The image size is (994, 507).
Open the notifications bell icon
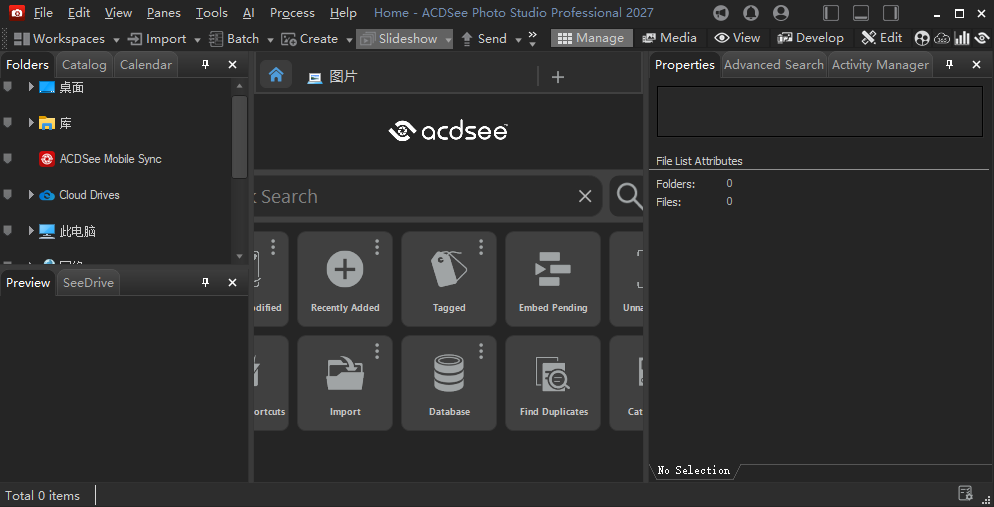[x=751, y=13]
